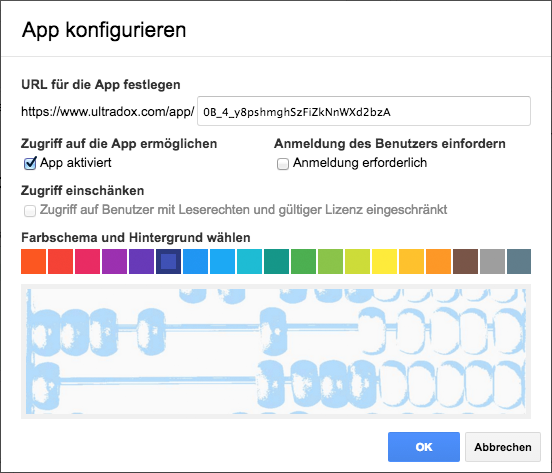Viewport: 552px width, 473px height.
Task: Confirm with the OK button
Action: click(x=424, y=447)
